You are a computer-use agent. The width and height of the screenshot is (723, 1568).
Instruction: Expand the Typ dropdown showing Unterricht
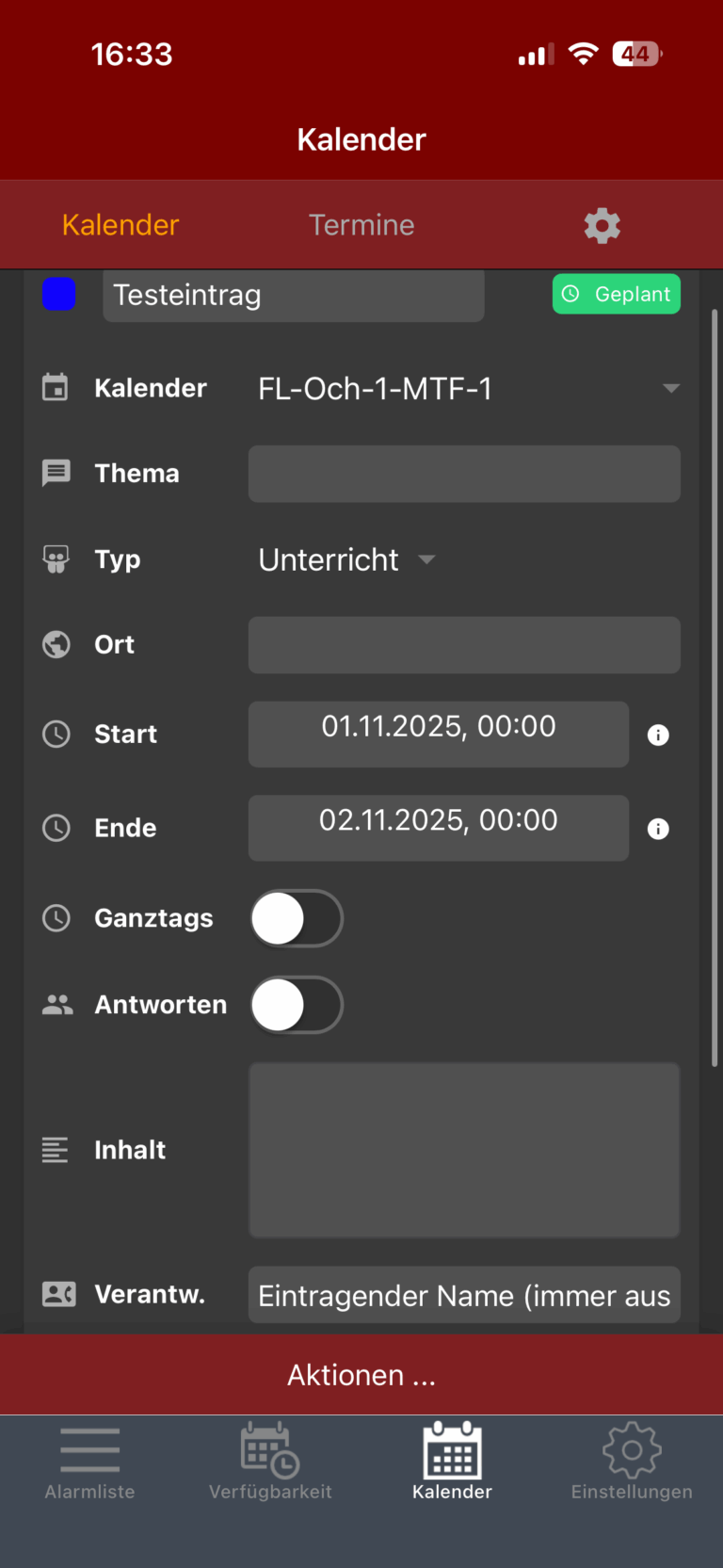point(346,559)
